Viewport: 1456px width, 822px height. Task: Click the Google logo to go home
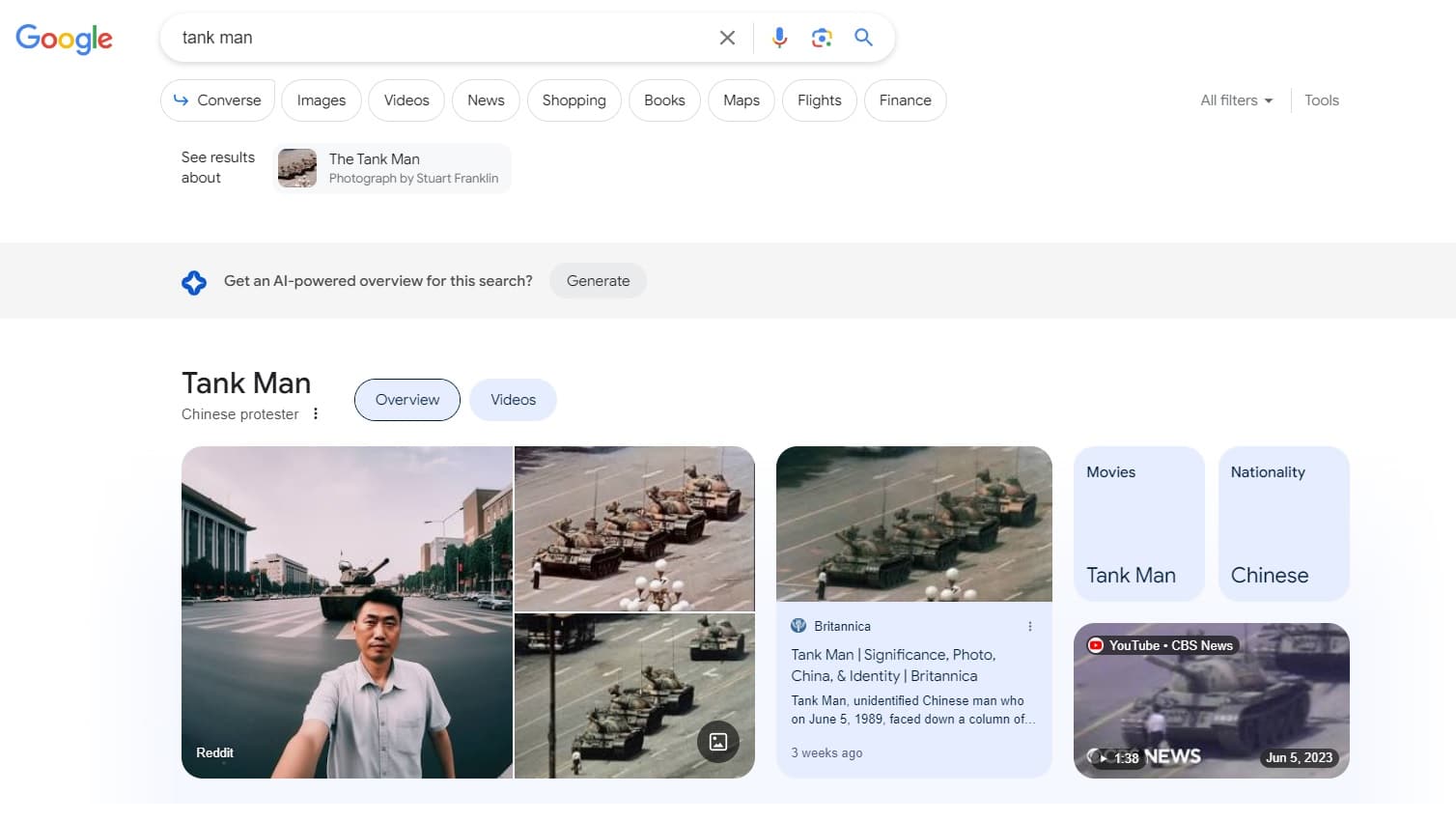coord(64,39)
